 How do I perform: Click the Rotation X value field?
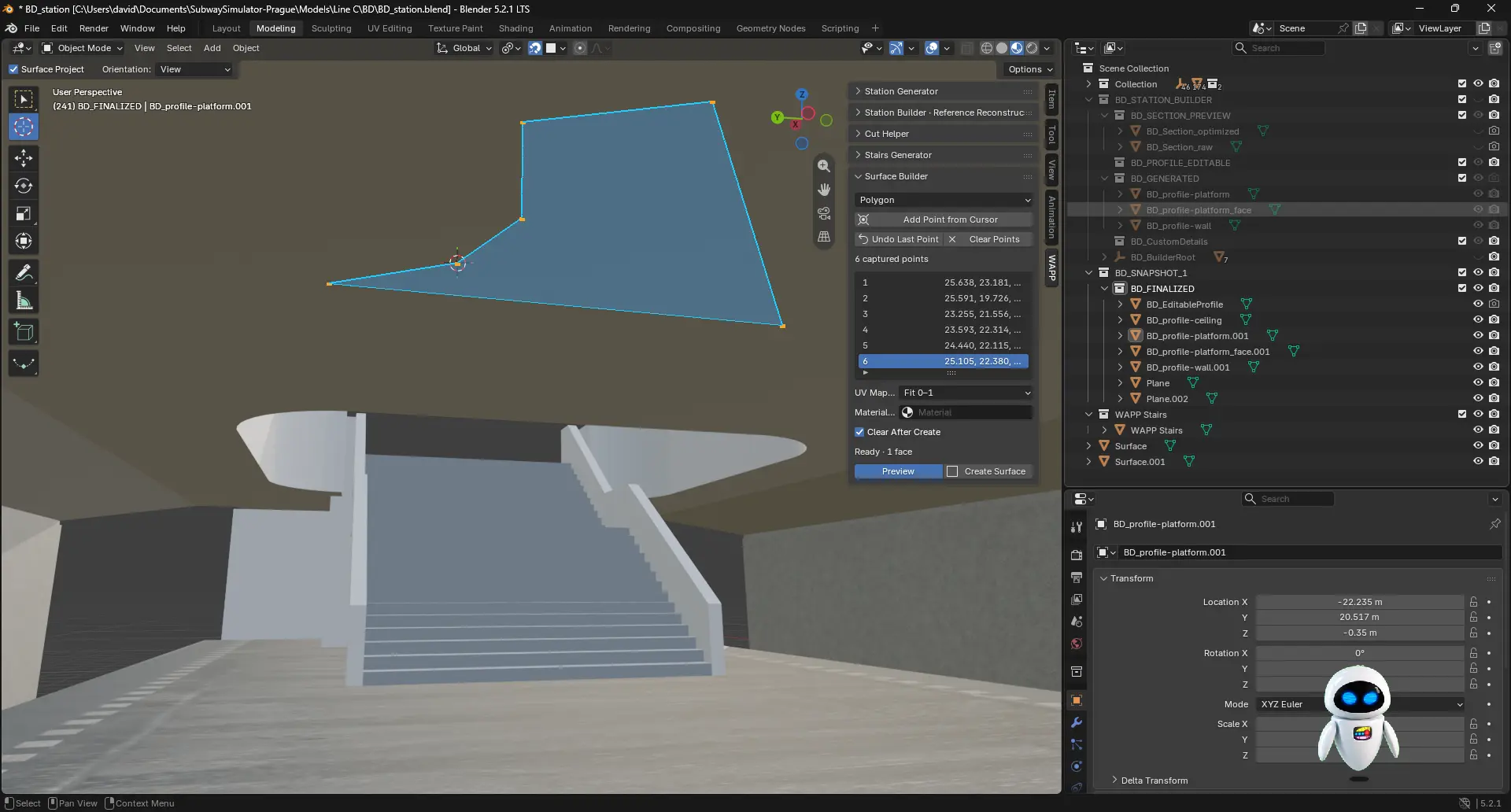click(x=1359, y=653)
